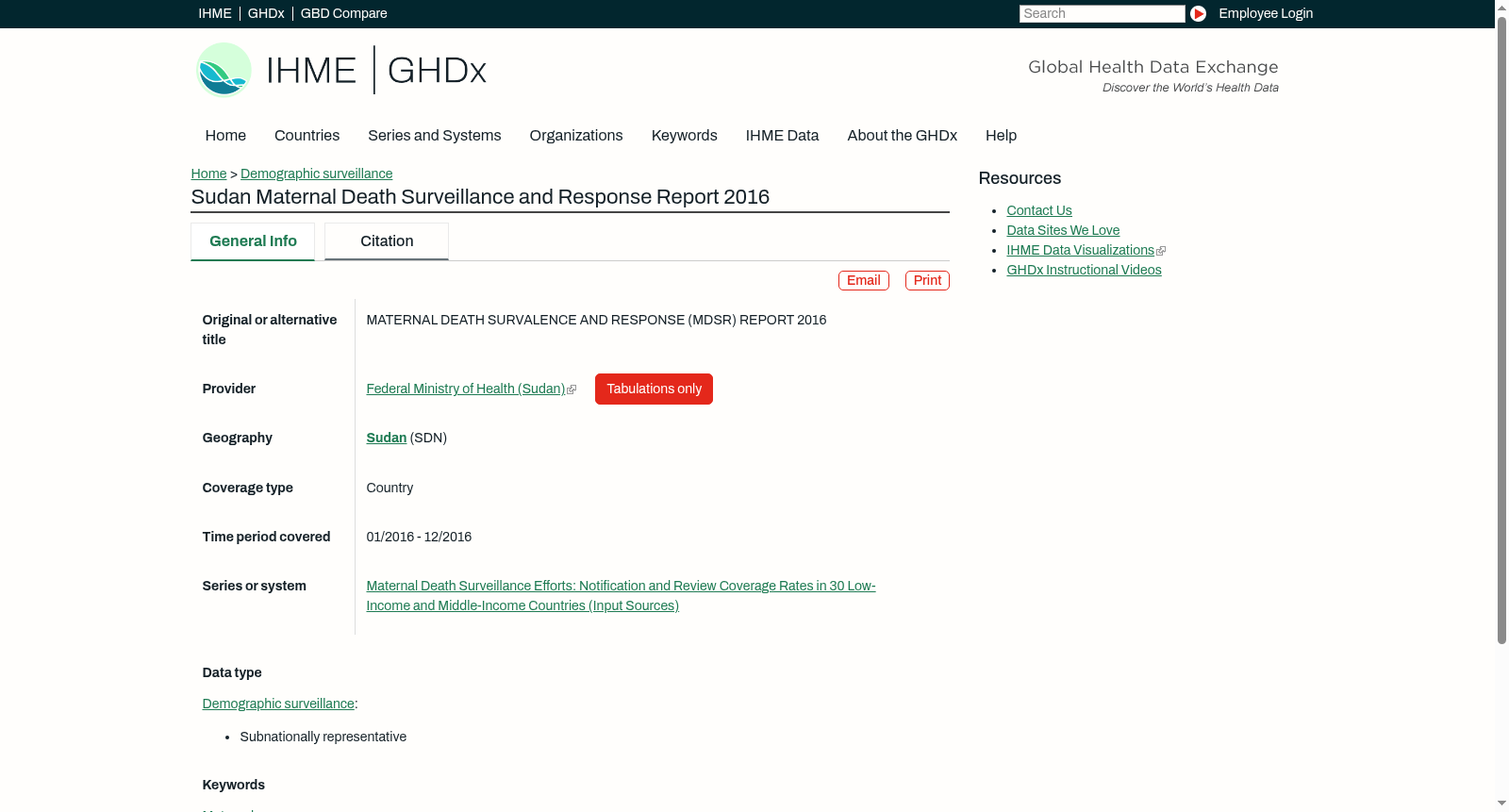Click the external-link icon beside IHME Data Visualizations
Screen dimensions: 1509x812
tap(1161, 251)
